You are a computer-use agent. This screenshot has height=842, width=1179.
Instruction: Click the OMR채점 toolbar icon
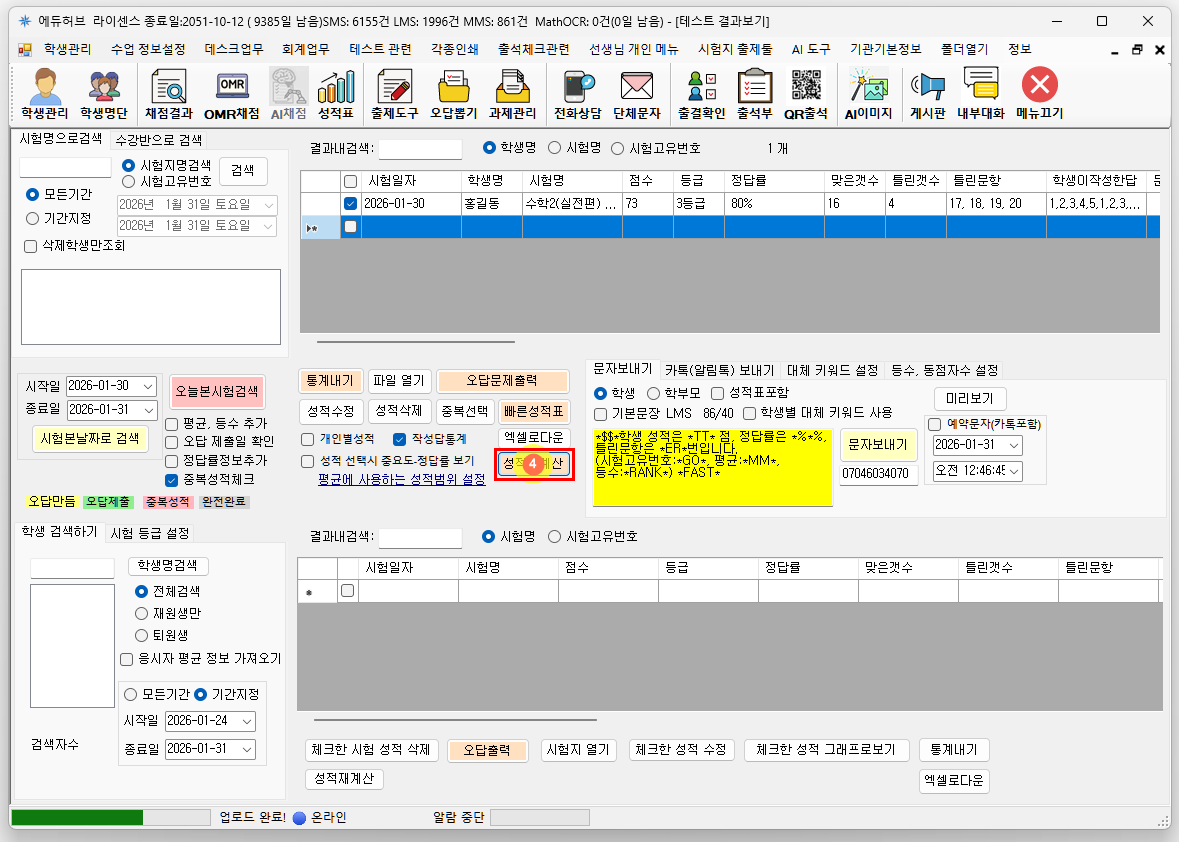pos(231,95)
